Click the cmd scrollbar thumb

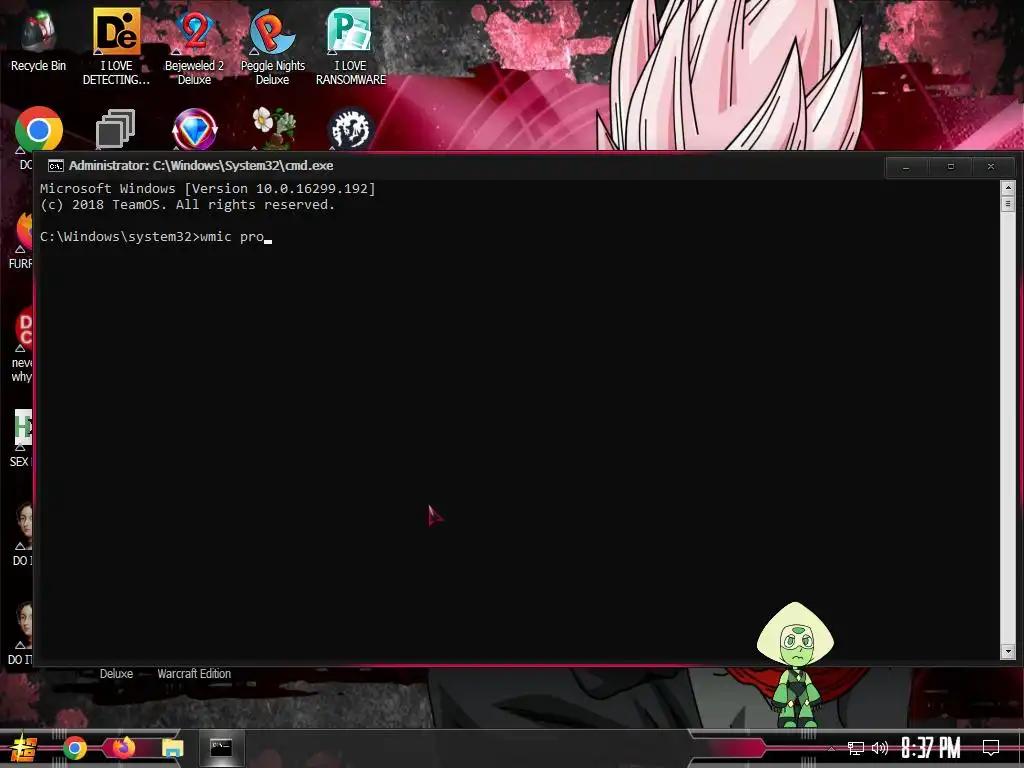click(x=1008, y=204)
